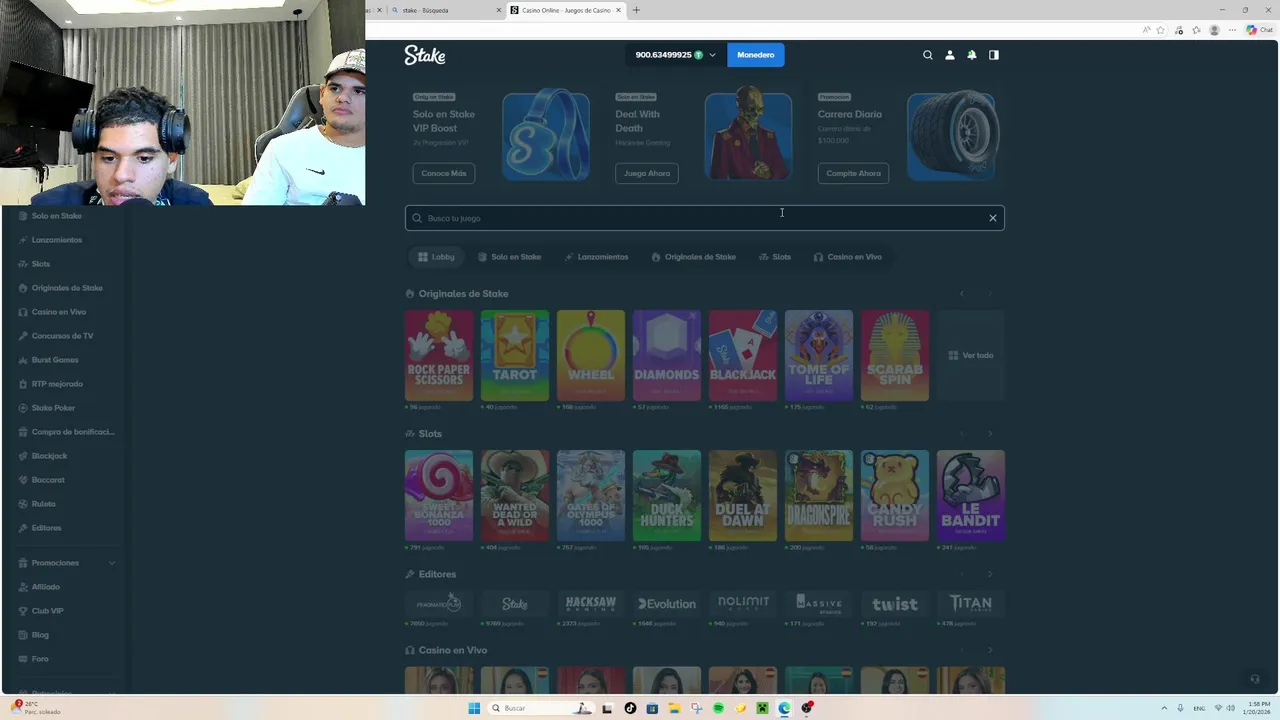Open the Duck Hunters slot
Image resolution: width=1280 pixels, height=720 pixels.
point(667,495)
